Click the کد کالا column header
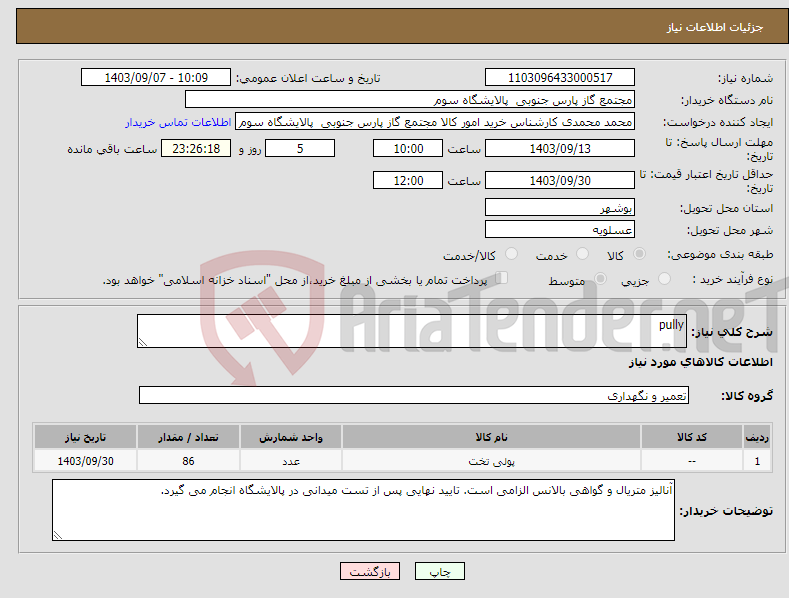789x598 pixels. click(691, 437)
